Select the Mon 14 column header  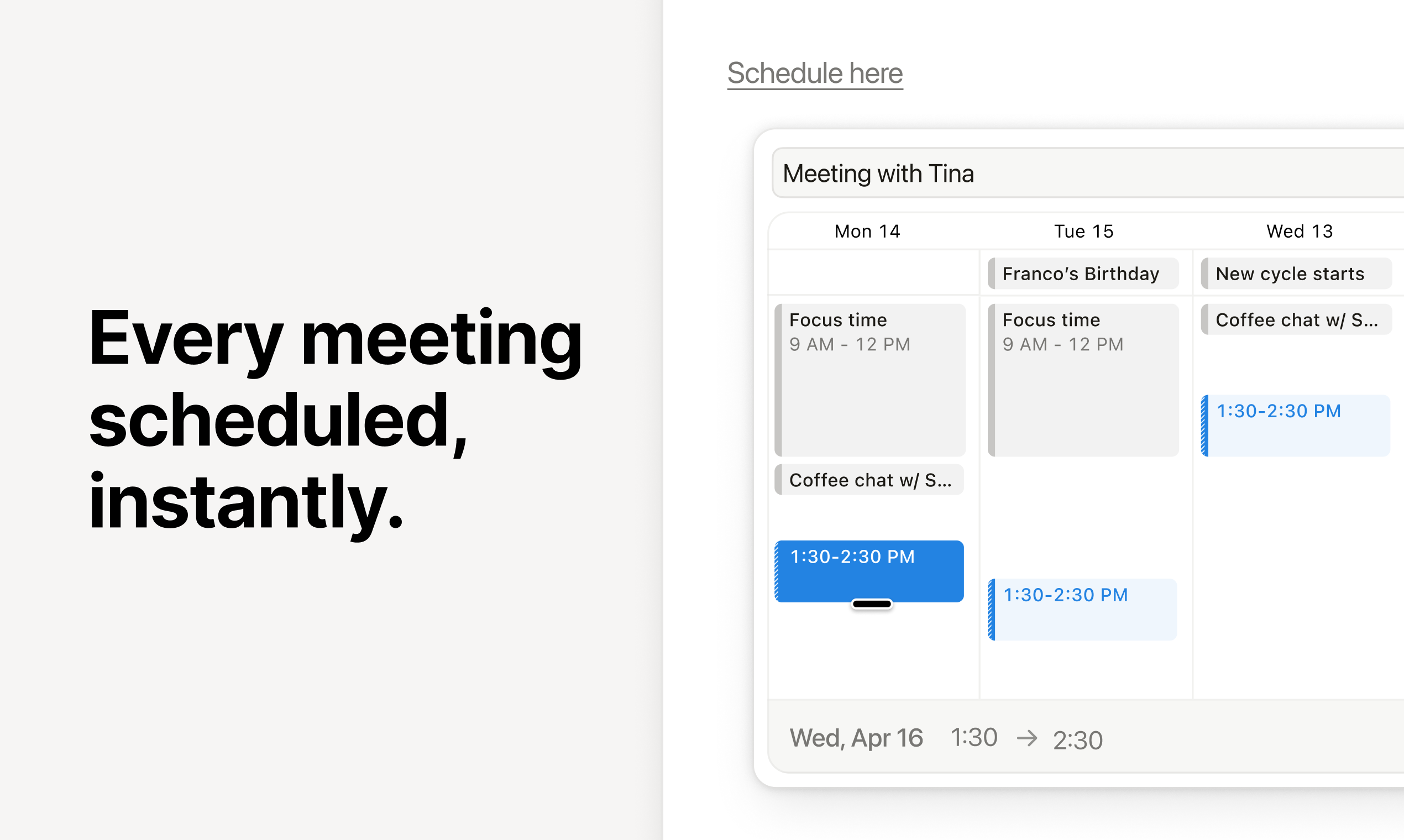(x=867, y=231)
